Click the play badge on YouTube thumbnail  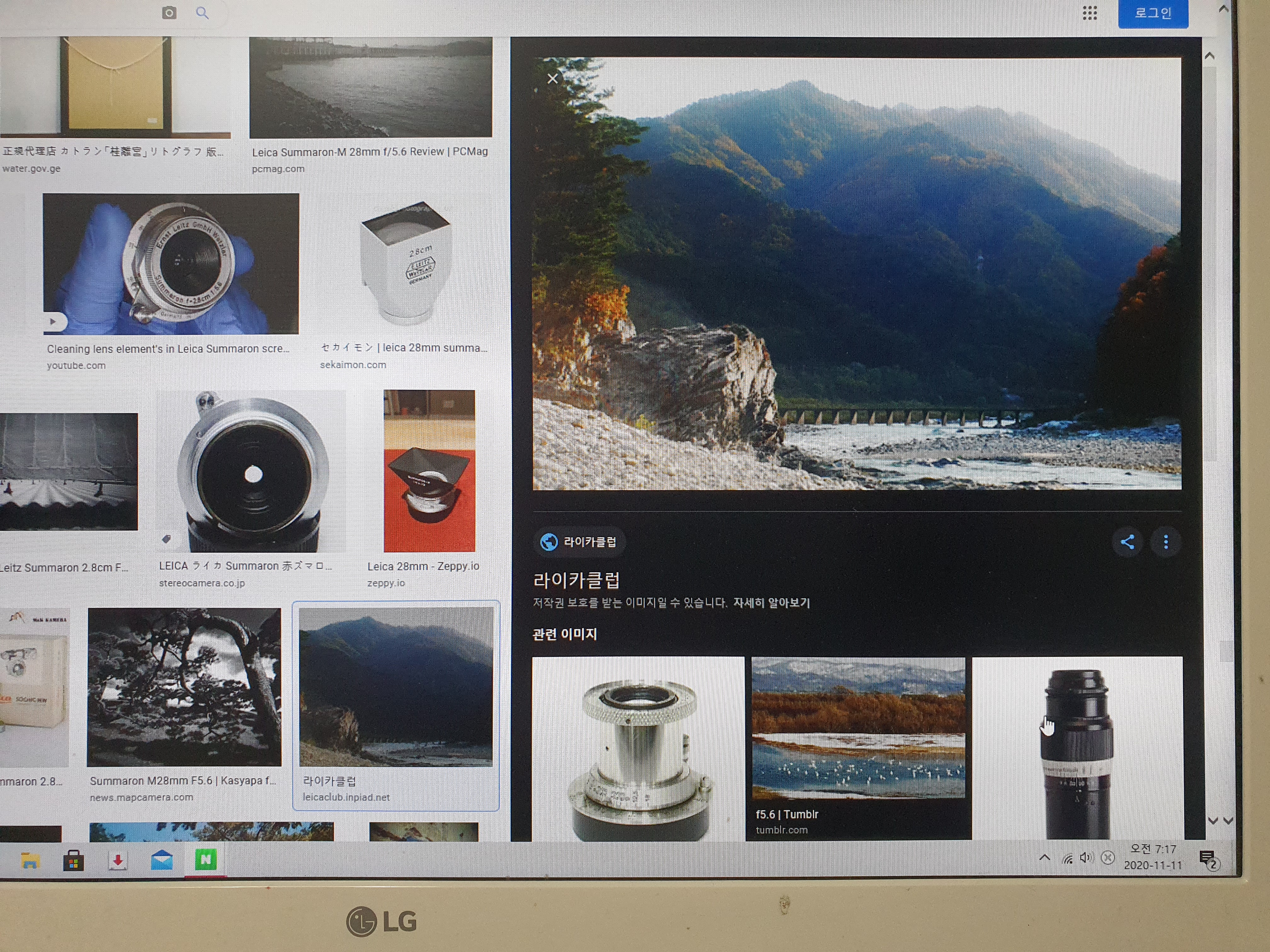click(x=54, y=322)
